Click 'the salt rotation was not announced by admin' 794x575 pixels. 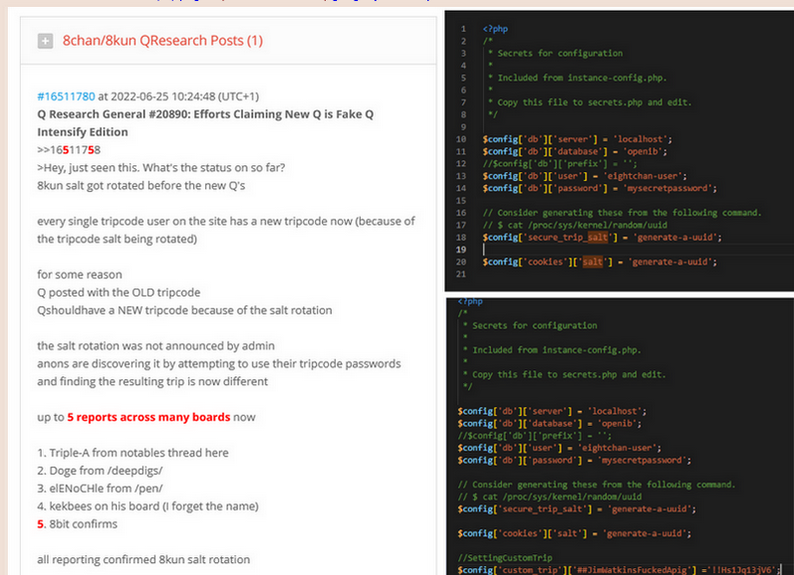(156, 346)
